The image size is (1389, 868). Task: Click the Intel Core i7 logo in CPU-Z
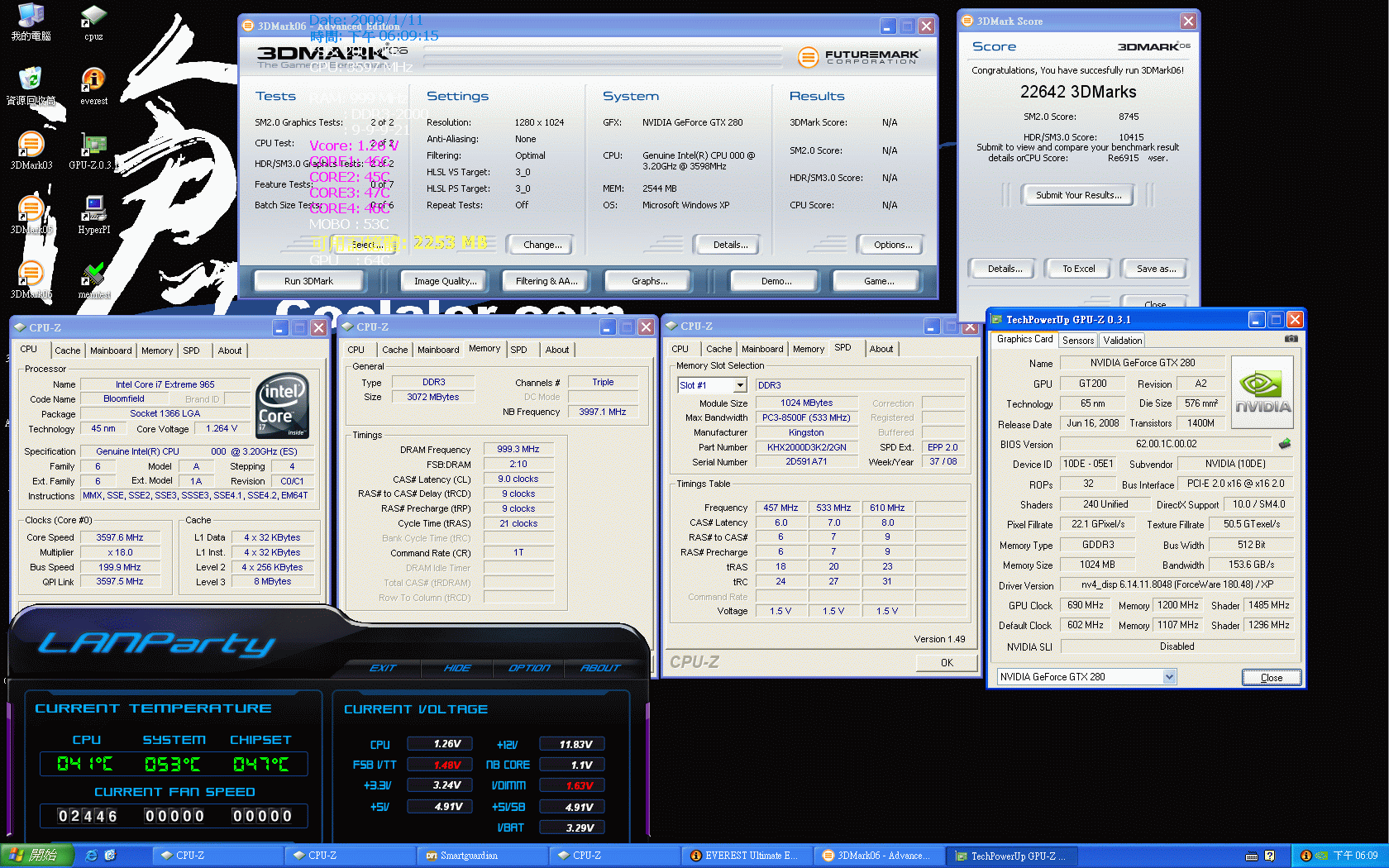coord(283,404)
